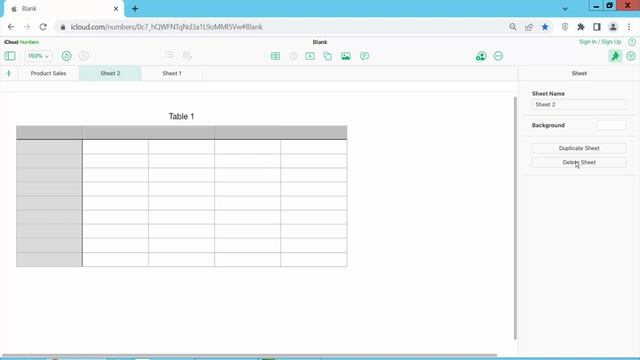Open the help question mark icon
The width and height of the screenshot is (640, 360).
point(632,42)
